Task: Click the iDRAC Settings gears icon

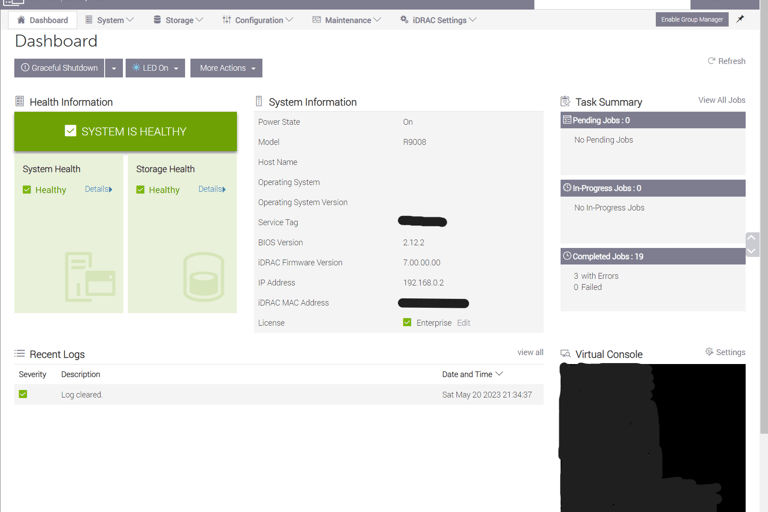Action: (404, 20)
